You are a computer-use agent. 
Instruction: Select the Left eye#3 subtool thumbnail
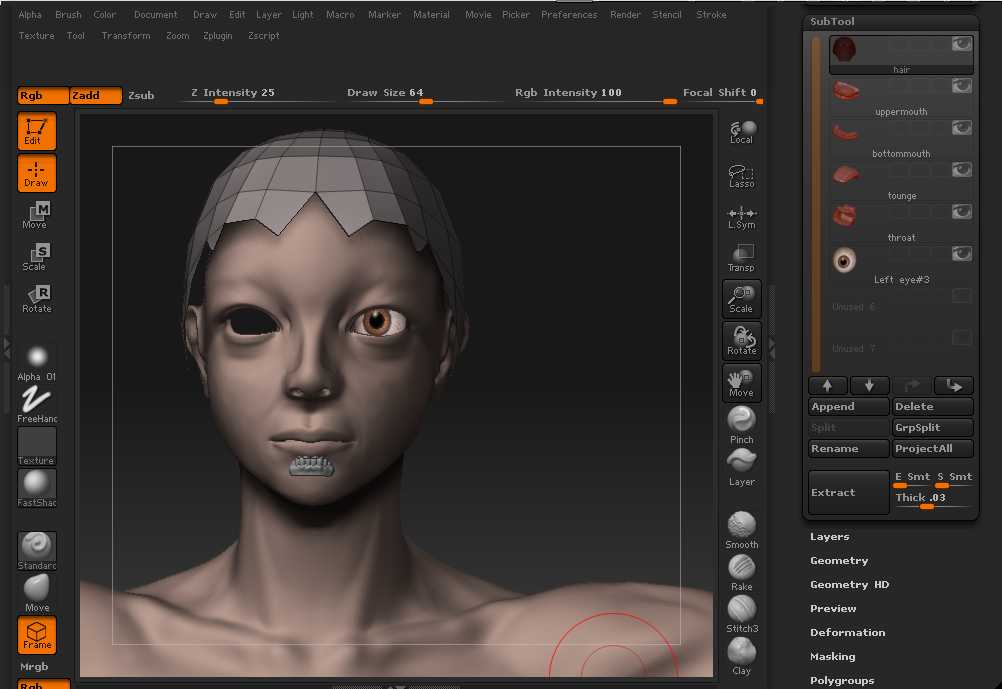coord(845,261)
